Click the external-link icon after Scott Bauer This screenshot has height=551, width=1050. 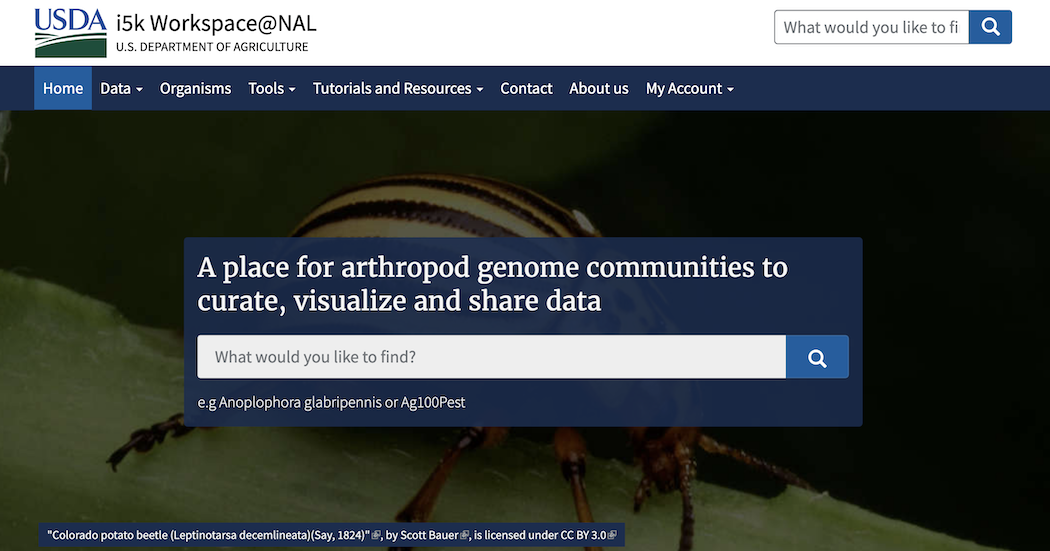point(465,535)
